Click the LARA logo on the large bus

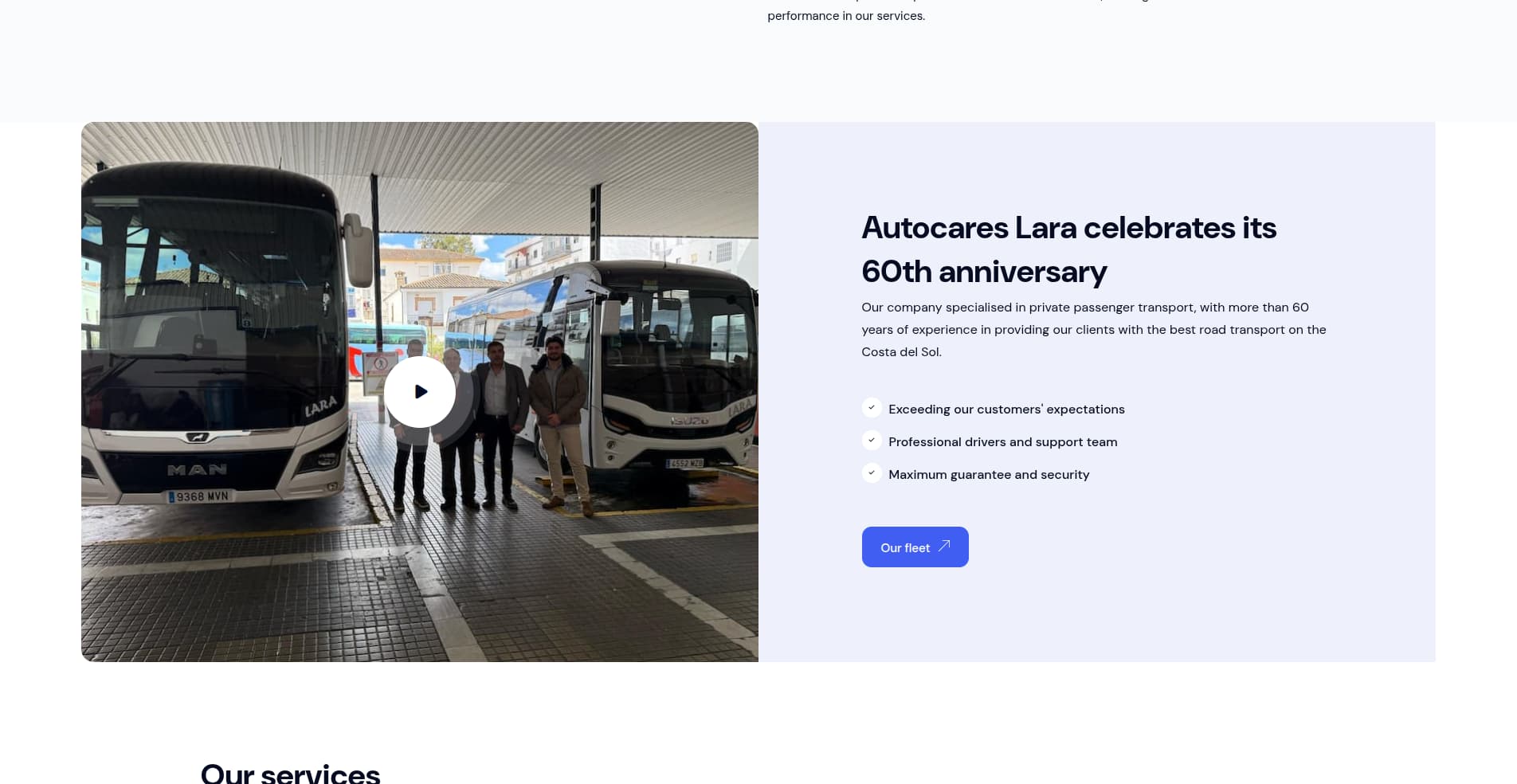[321, 406]
